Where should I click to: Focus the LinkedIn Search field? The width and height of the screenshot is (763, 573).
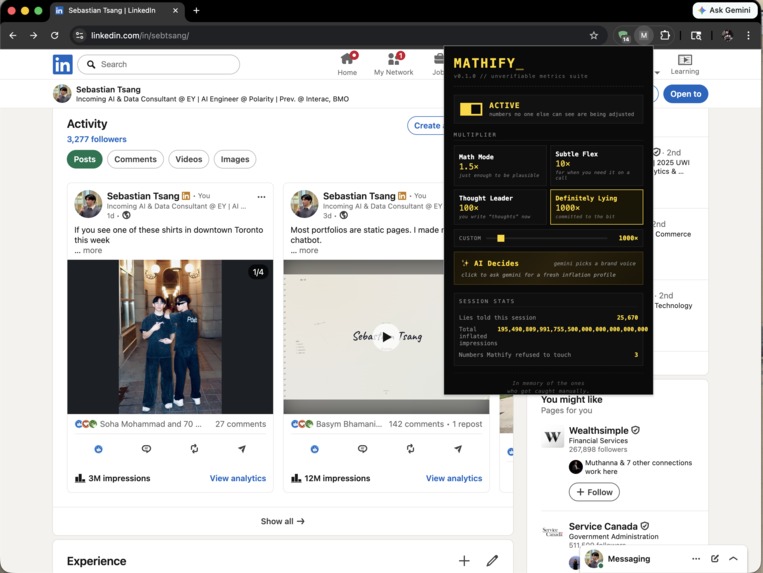(x=158, y=64)
